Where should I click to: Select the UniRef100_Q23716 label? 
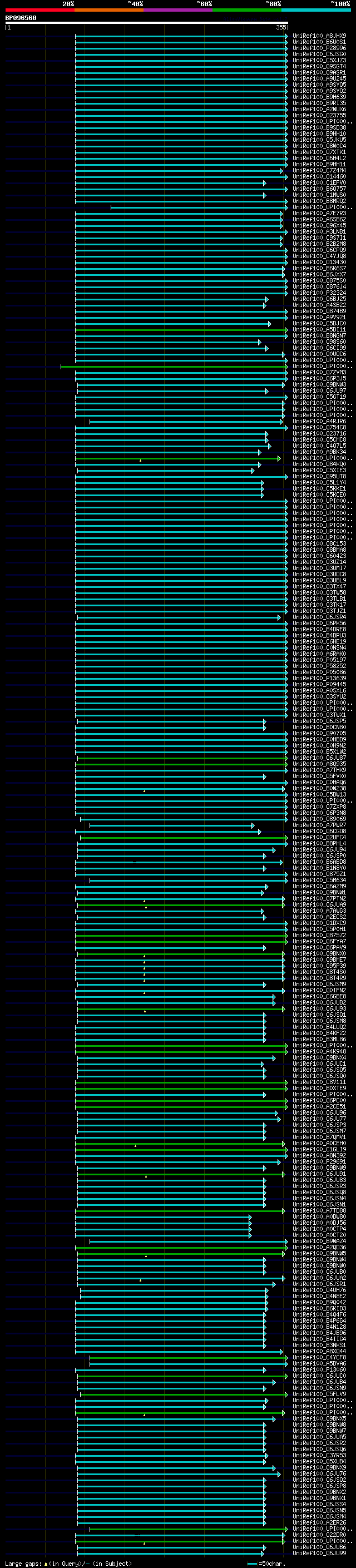[319, 434]
